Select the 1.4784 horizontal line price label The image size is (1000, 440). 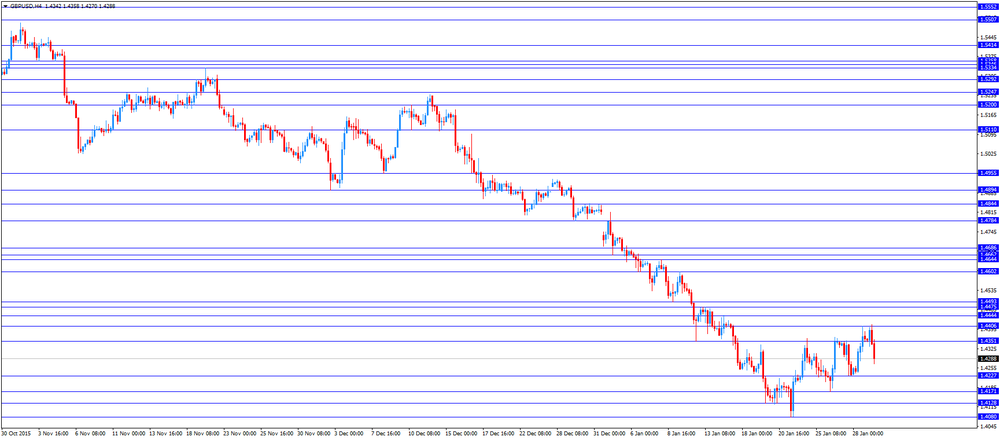[x=988, y=221]
